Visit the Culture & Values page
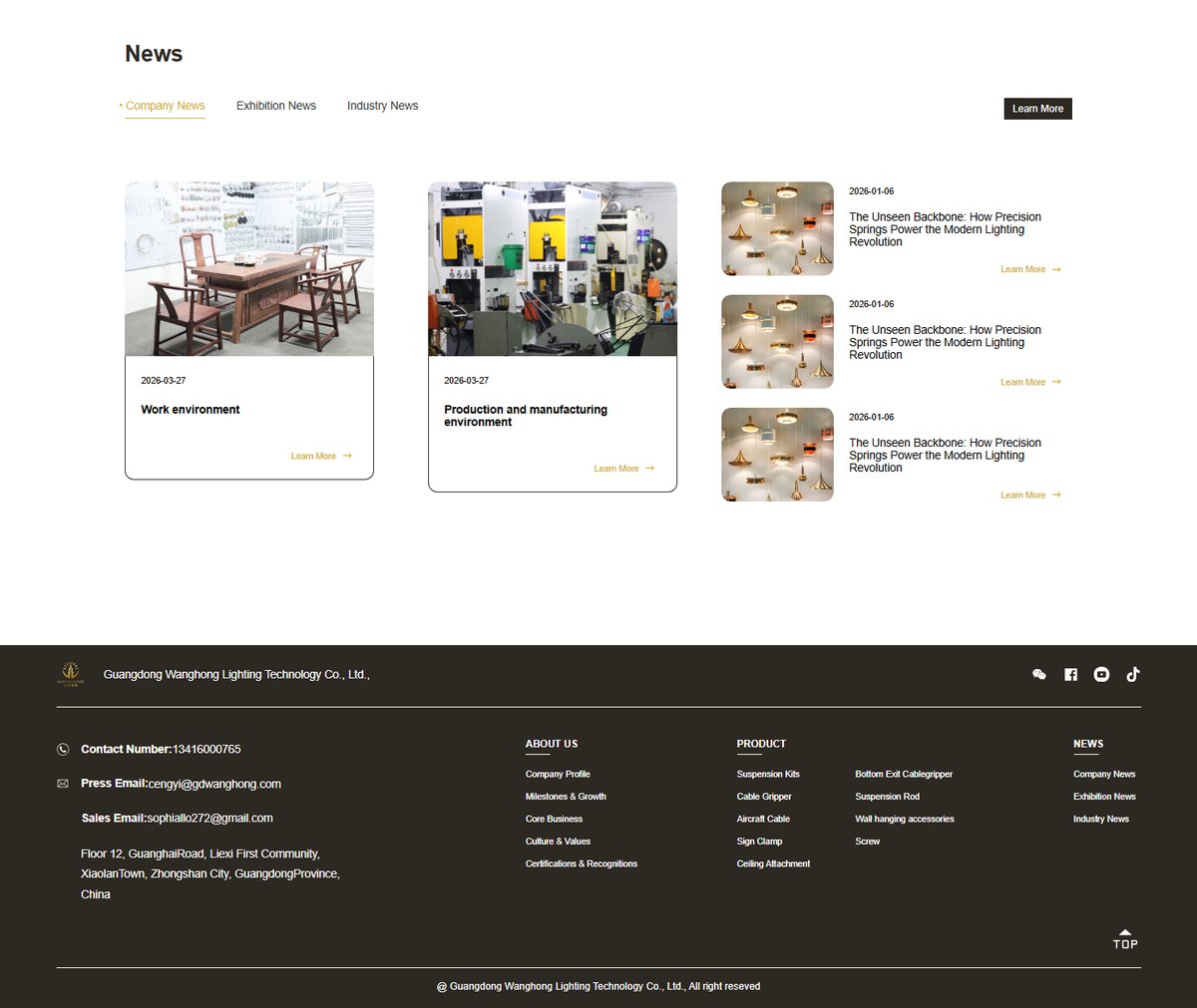The width and height of the screenshot is (1197, 1008). tap(558, 841)
